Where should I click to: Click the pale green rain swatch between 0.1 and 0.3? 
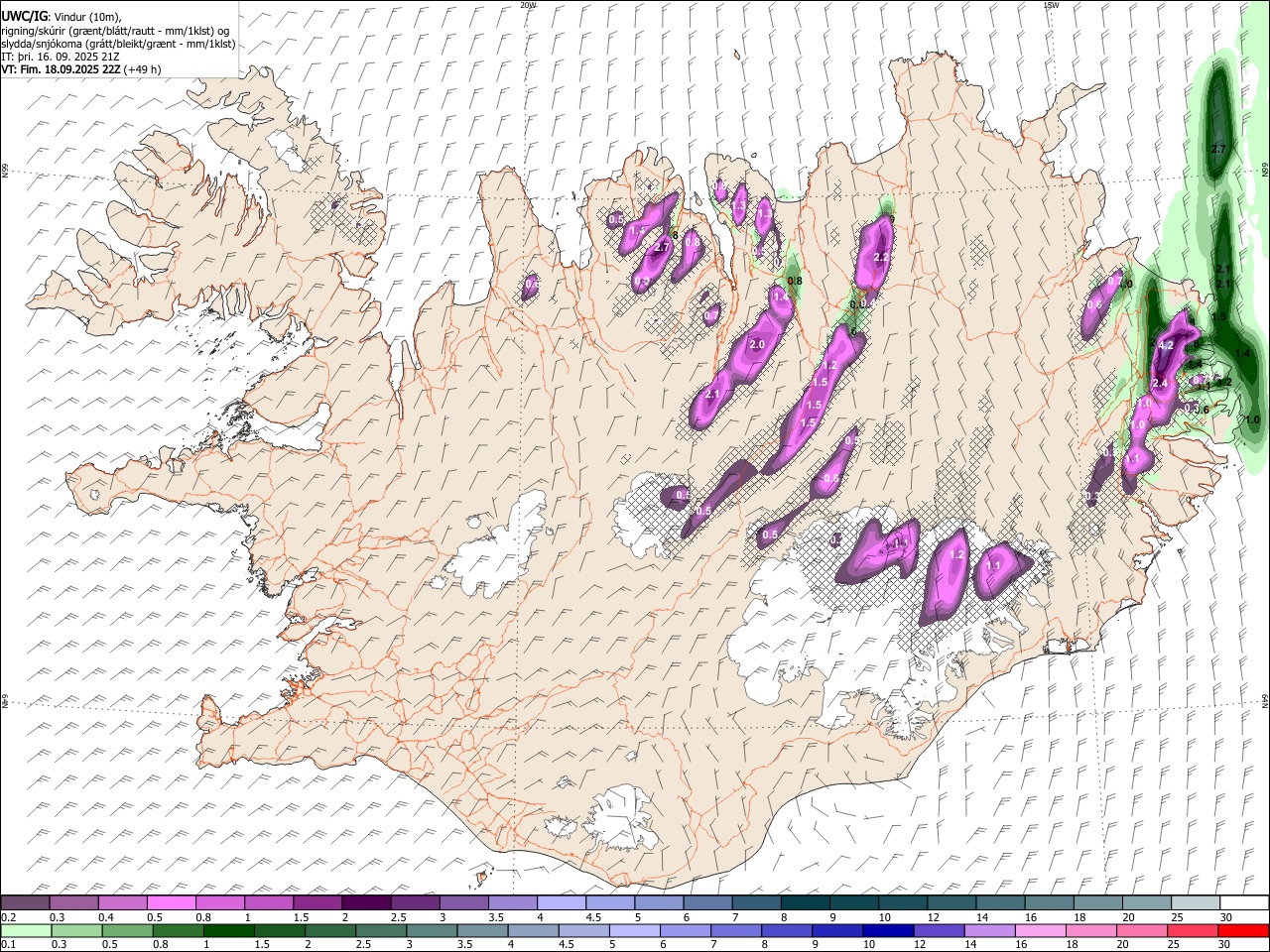[x=25, y=931]
